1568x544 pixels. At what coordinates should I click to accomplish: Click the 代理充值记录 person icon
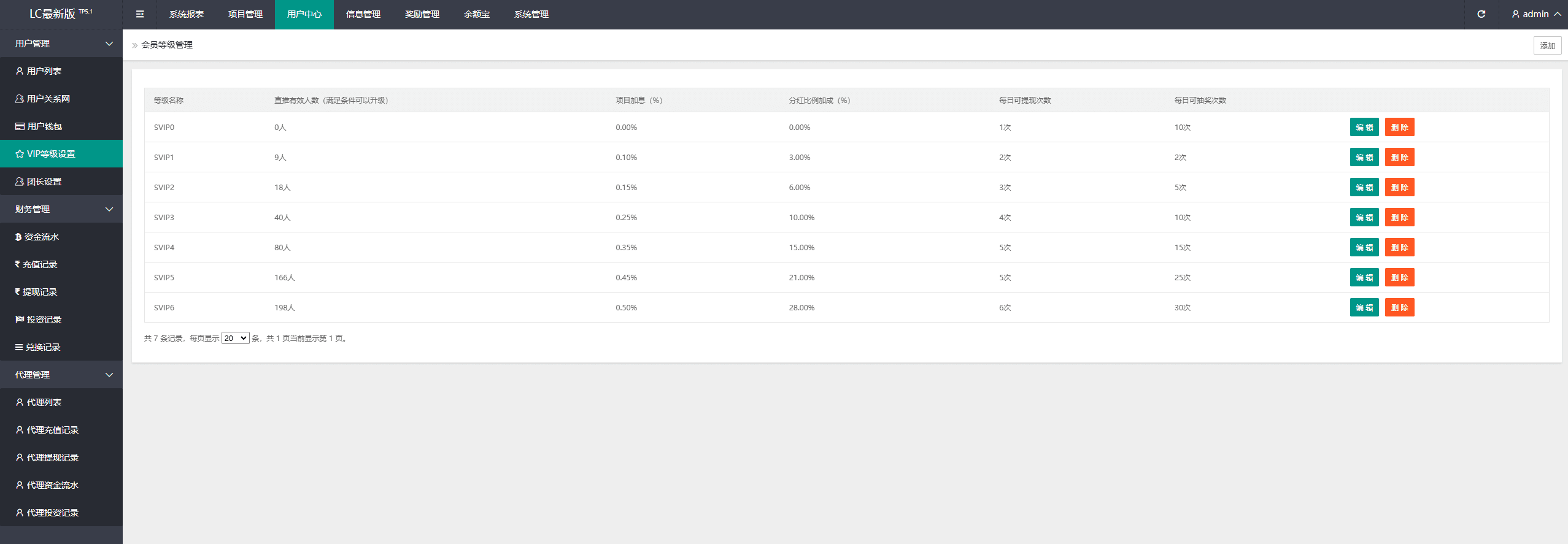[20, 430]
